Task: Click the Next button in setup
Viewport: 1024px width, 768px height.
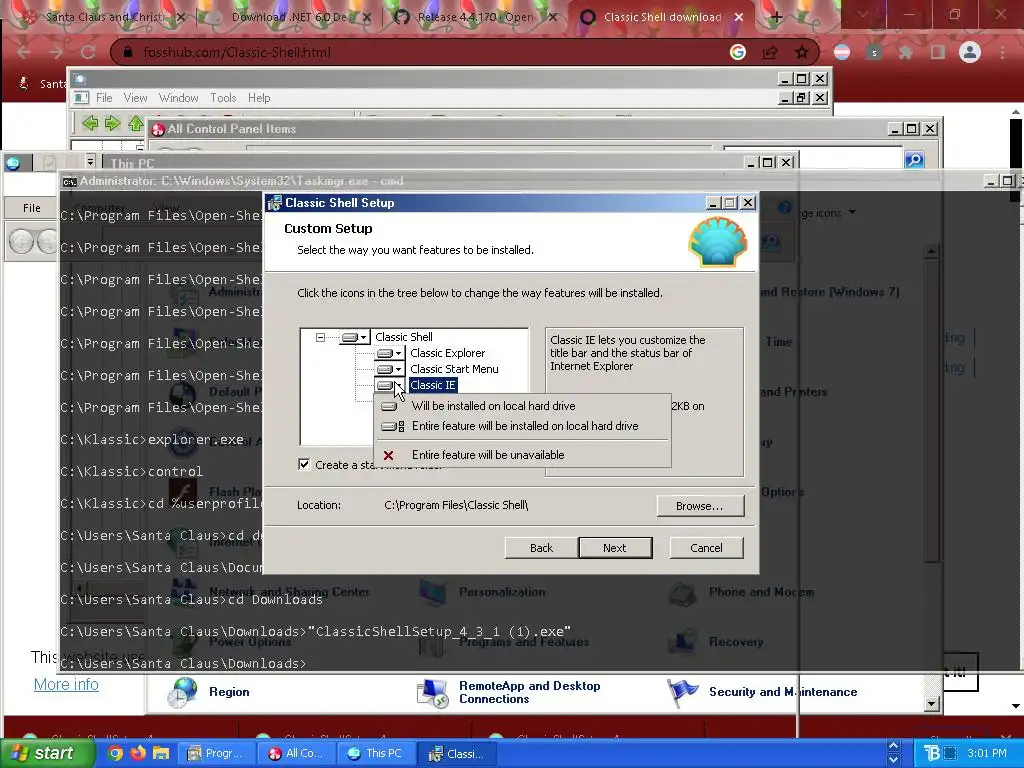Action: (x=615, y=548)
